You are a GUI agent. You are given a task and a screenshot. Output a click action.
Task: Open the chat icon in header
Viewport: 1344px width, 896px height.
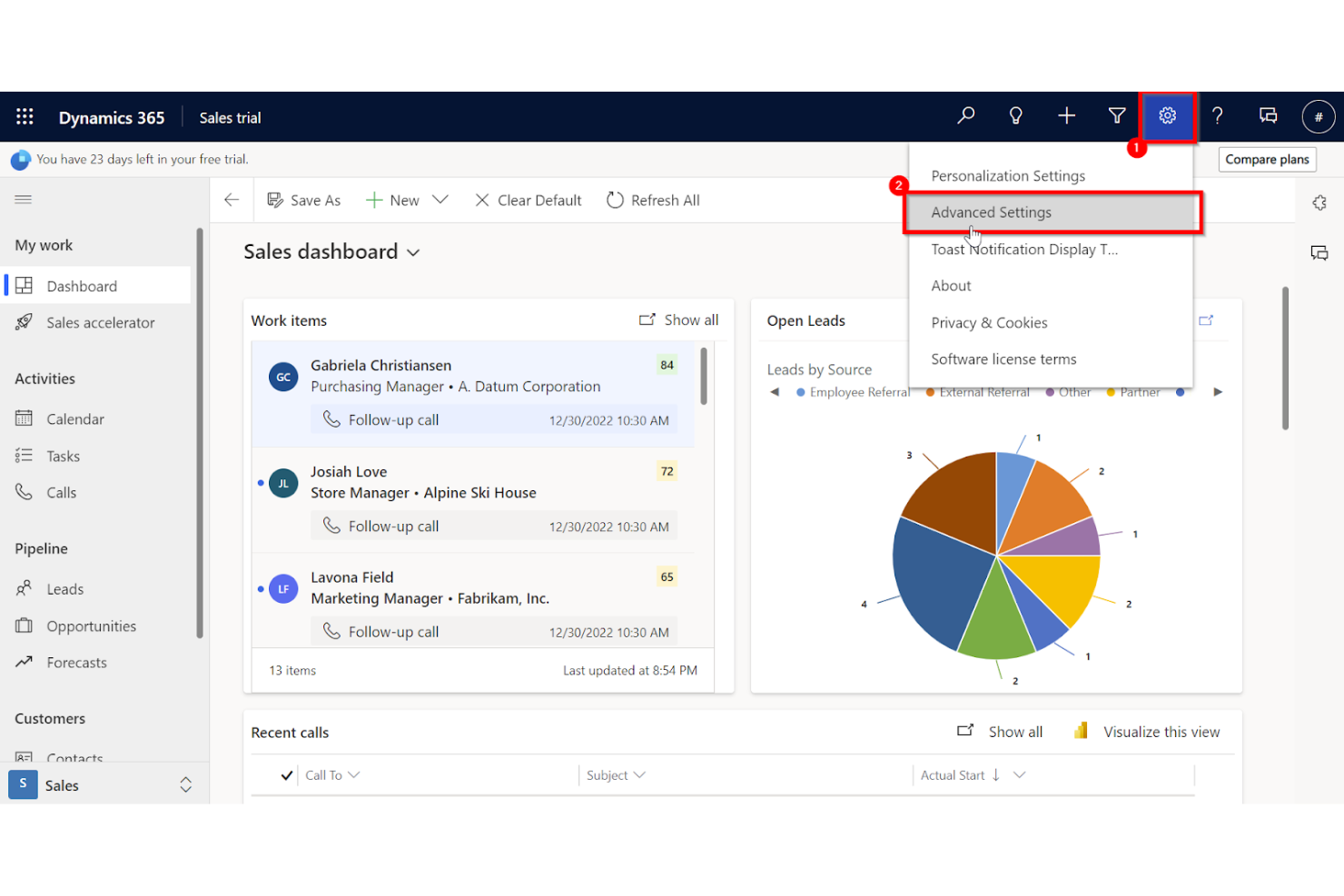(1269, 116)
